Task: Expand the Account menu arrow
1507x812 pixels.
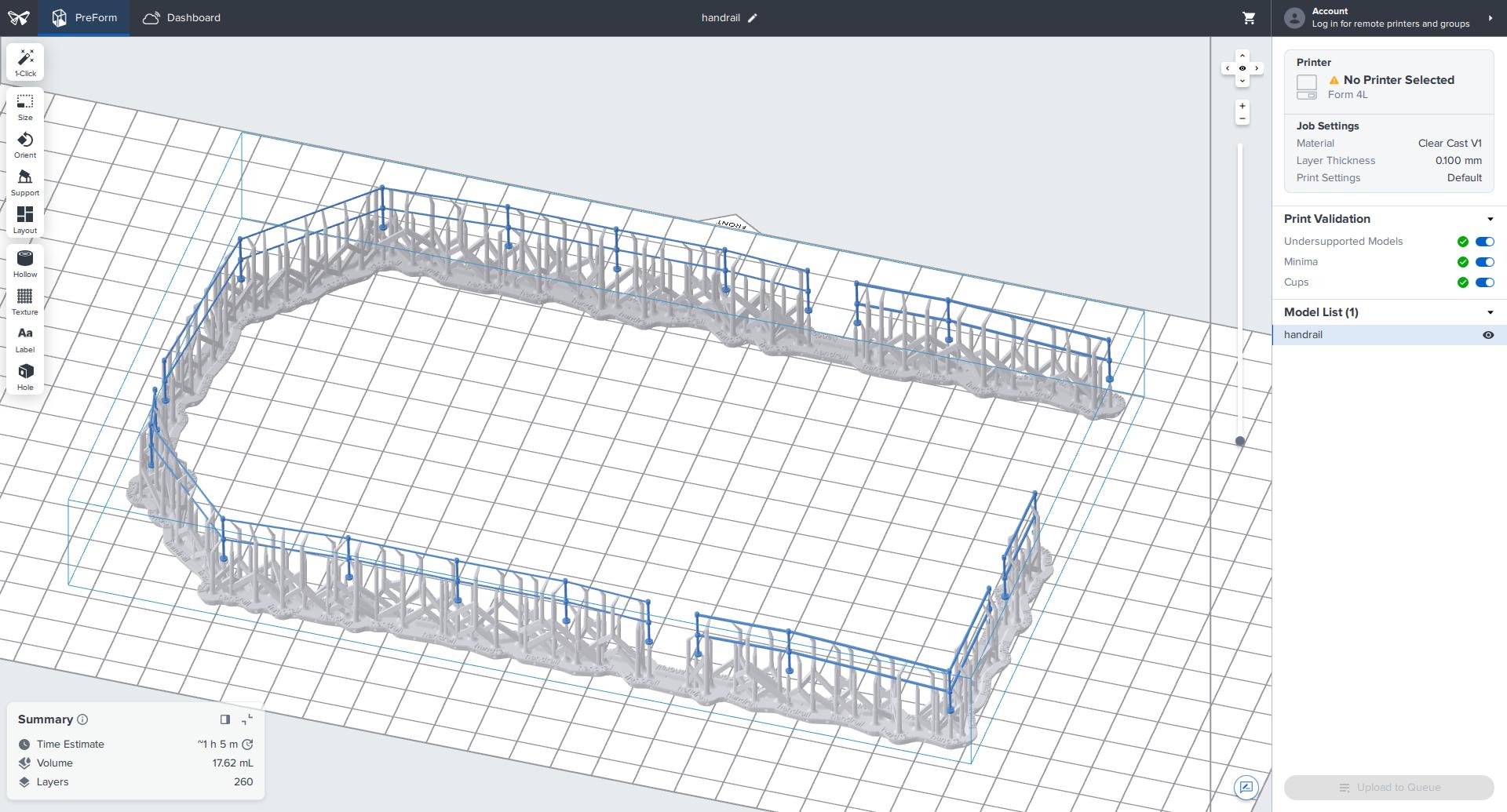Action: tap(1490, 18)
